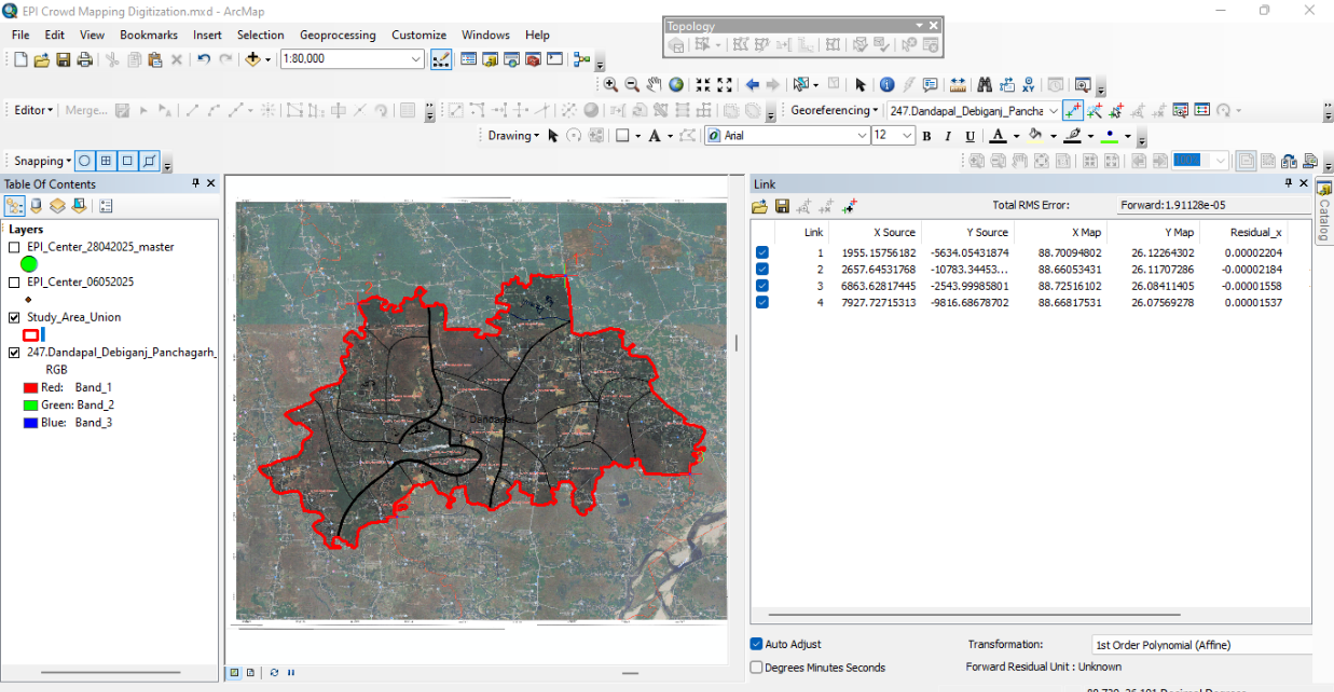The height and width of the screenshot is (692, 1334).
Task: Open the Editor dropdown menu
Action: pos(31,109)
